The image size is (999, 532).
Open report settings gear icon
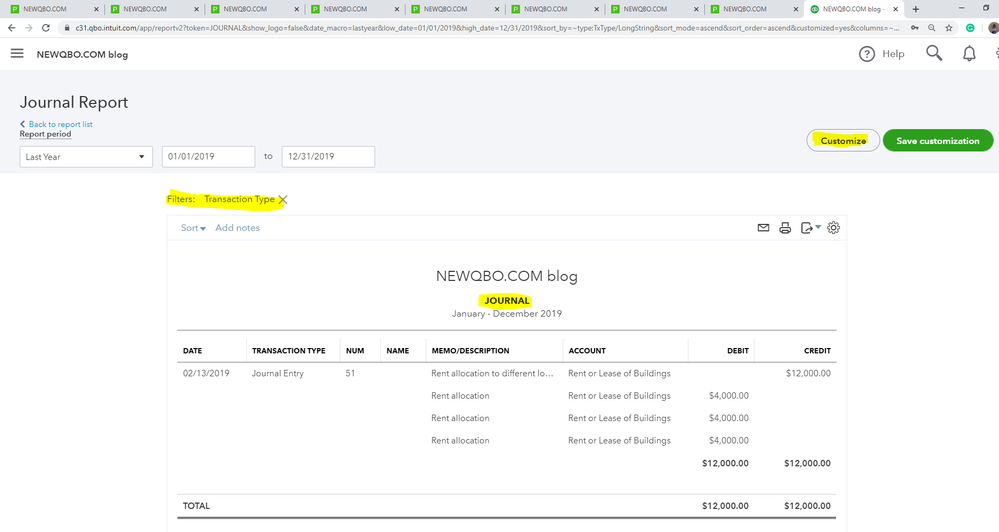pyautogui.click(x=833, y=227)
